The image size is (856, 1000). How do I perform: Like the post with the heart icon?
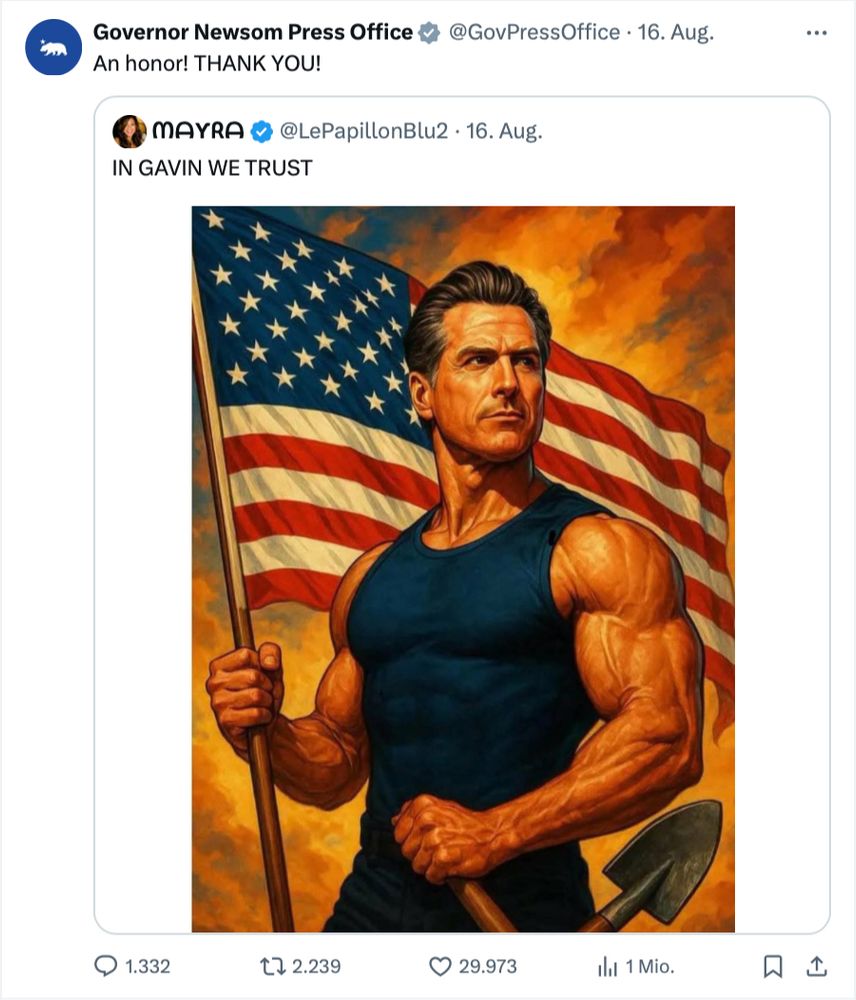coord(440,966)
